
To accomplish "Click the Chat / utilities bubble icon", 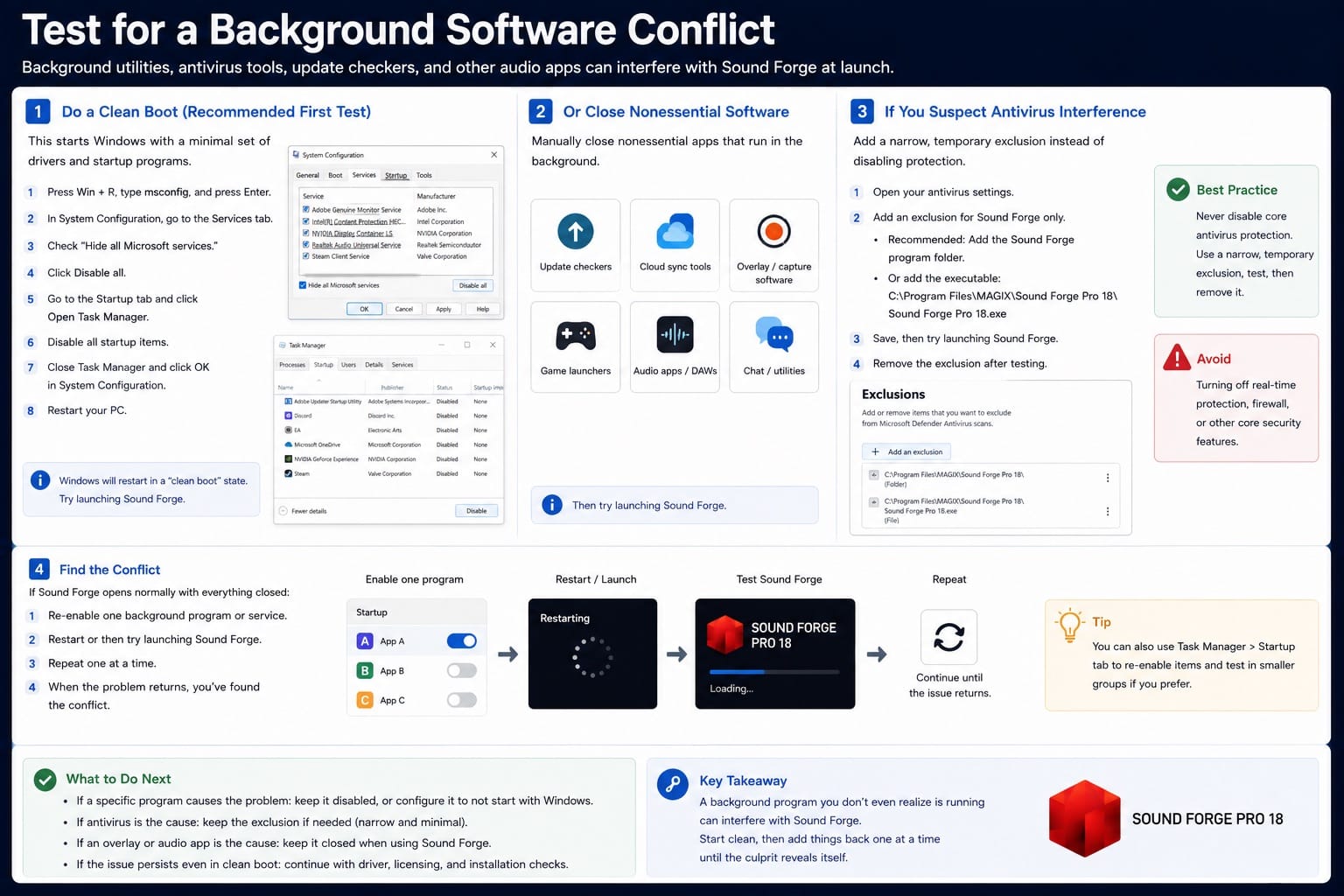I will 773,334.
